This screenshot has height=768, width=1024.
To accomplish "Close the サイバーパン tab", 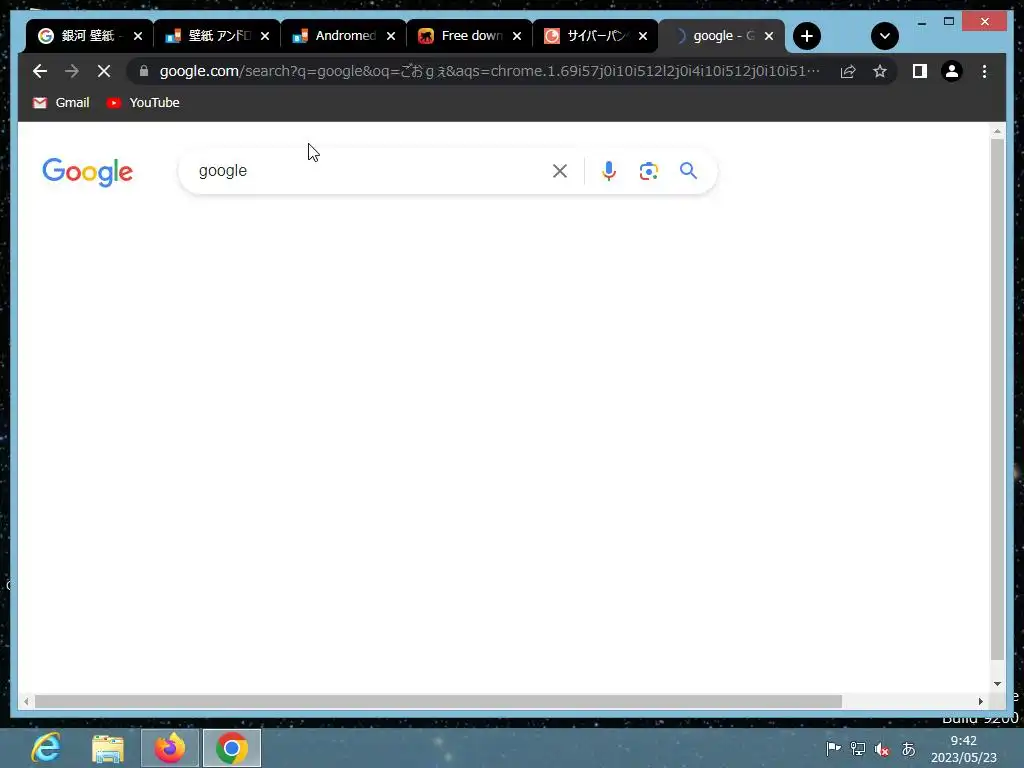I will coord(643,36).
